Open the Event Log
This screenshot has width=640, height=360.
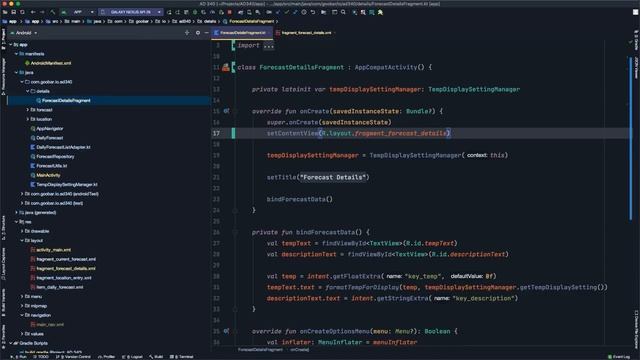(x=620, y=357)
